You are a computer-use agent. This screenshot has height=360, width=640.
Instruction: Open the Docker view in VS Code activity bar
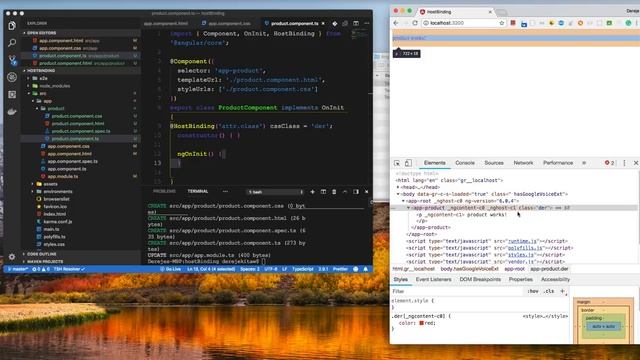click(x=12, y=111)
